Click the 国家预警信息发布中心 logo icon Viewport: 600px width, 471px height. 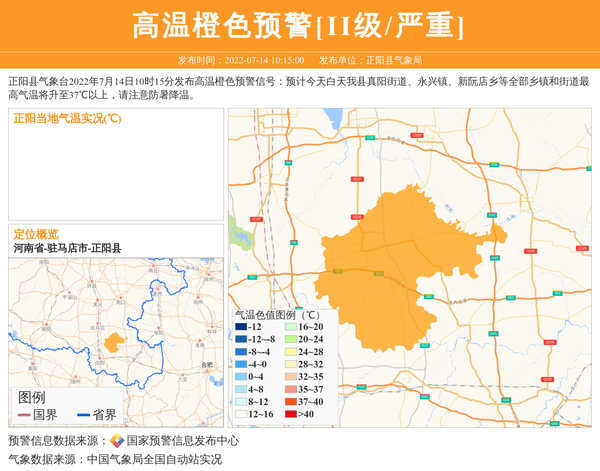click(x=116, y=441)
